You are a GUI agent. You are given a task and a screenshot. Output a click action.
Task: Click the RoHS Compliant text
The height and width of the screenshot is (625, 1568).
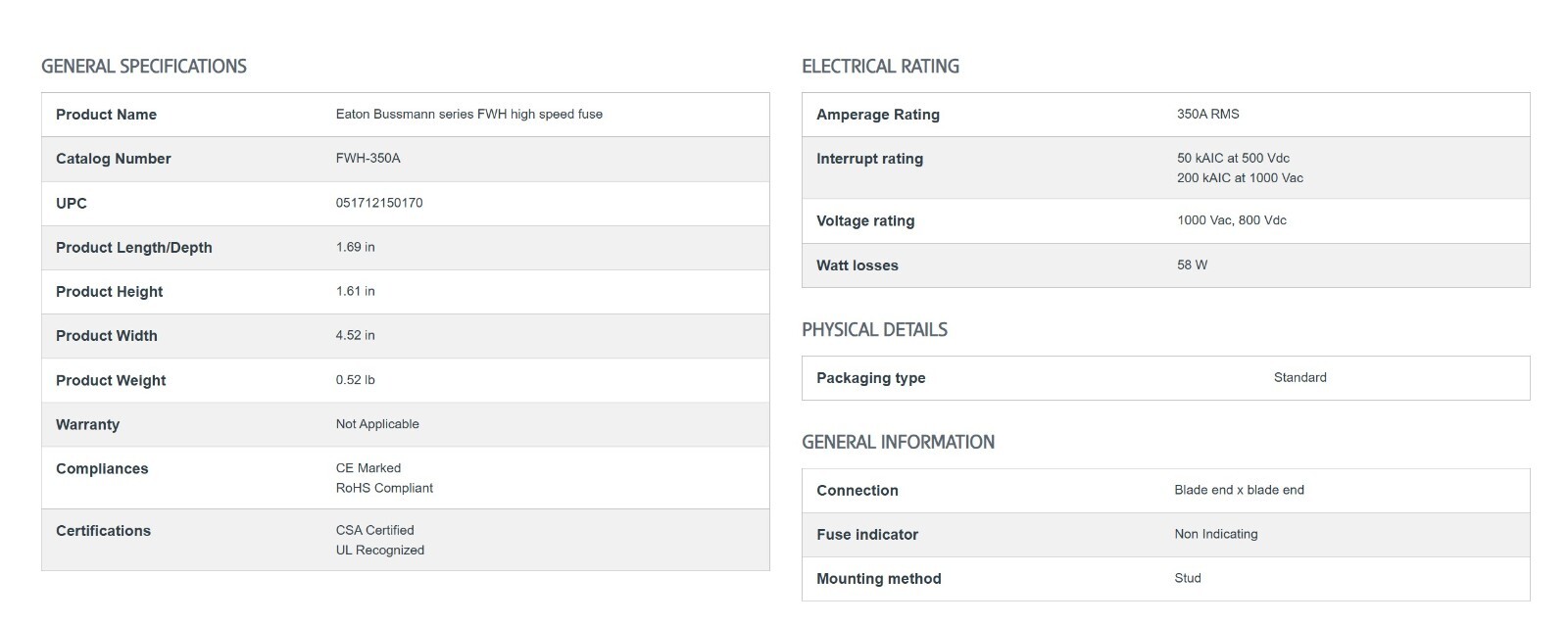(x=384, y=488)
